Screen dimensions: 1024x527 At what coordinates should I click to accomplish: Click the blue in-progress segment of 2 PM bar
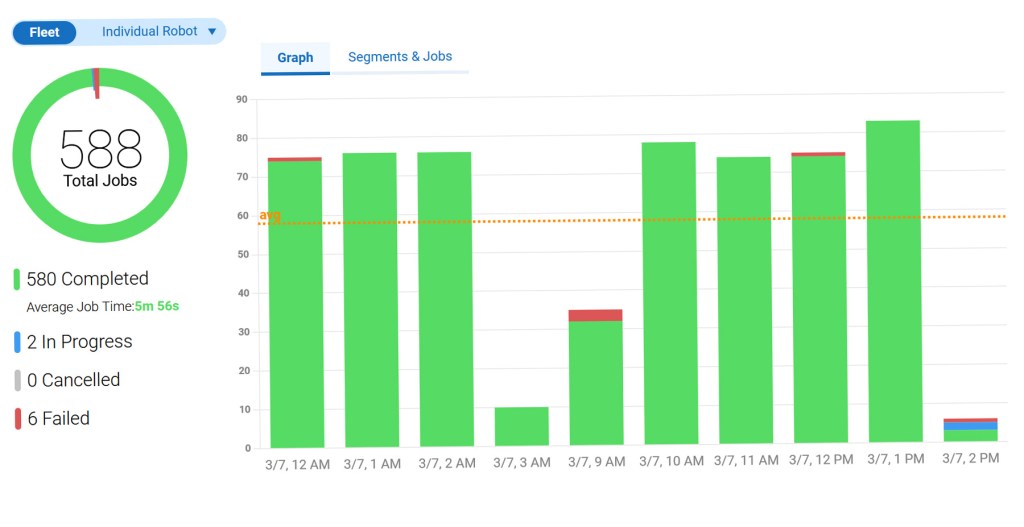coord(970,426)
